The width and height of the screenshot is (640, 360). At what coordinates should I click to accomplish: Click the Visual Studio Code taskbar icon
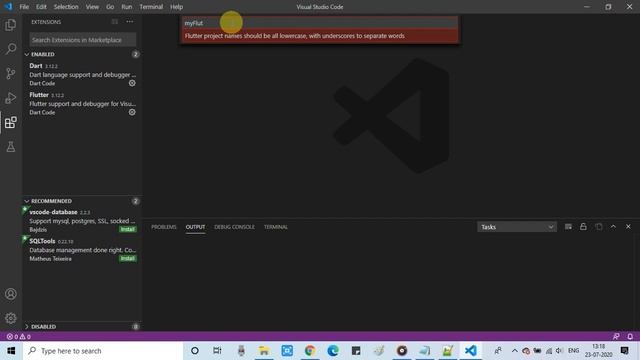click(x=471, y=351)
